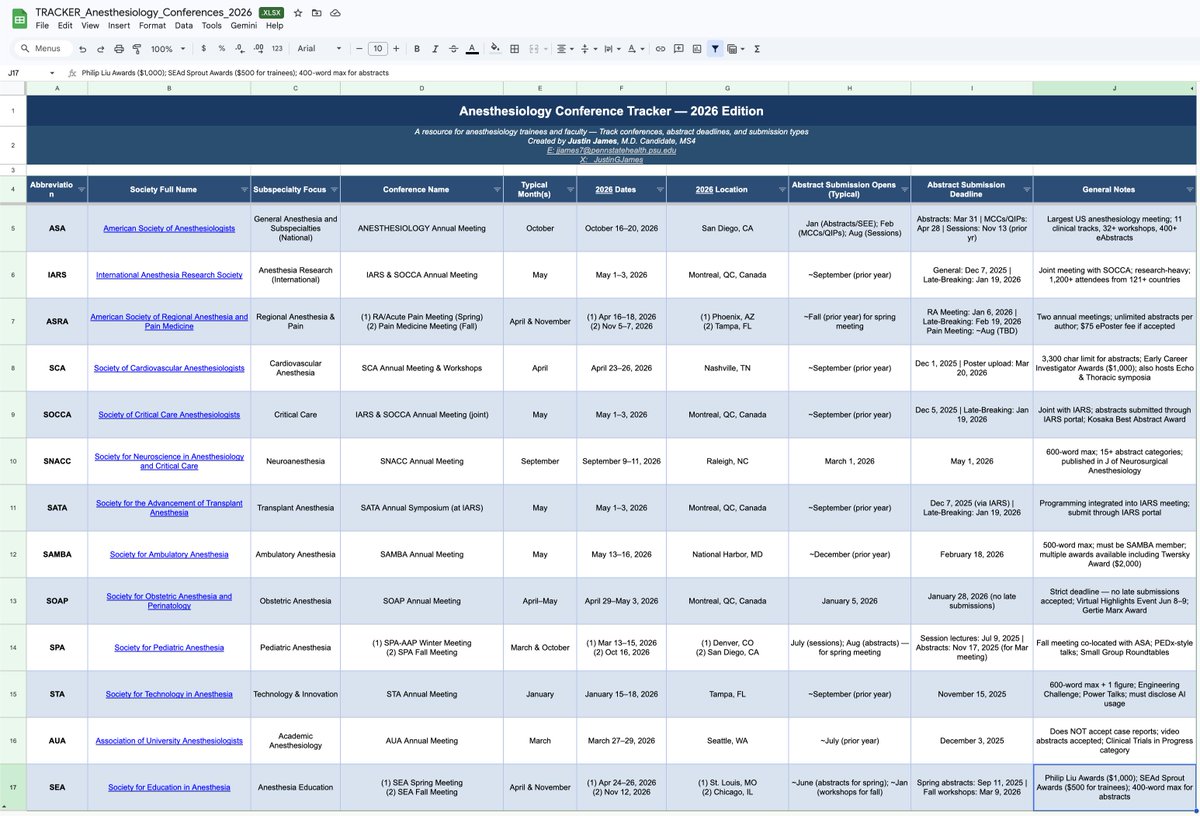Check the cloud document status icon
The width and height of the screenshot is (1200, 816).
[334, 12]
